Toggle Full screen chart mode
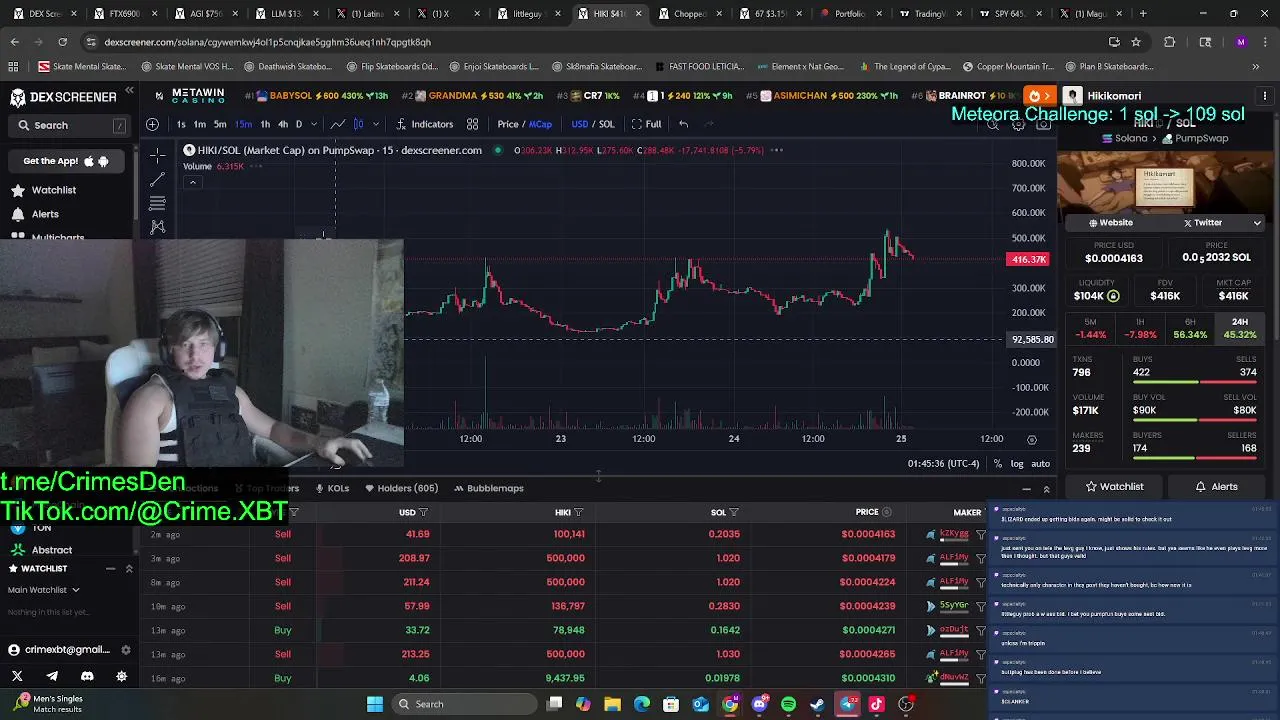This screenshot has width=1280, height=720. click(646, 124)
